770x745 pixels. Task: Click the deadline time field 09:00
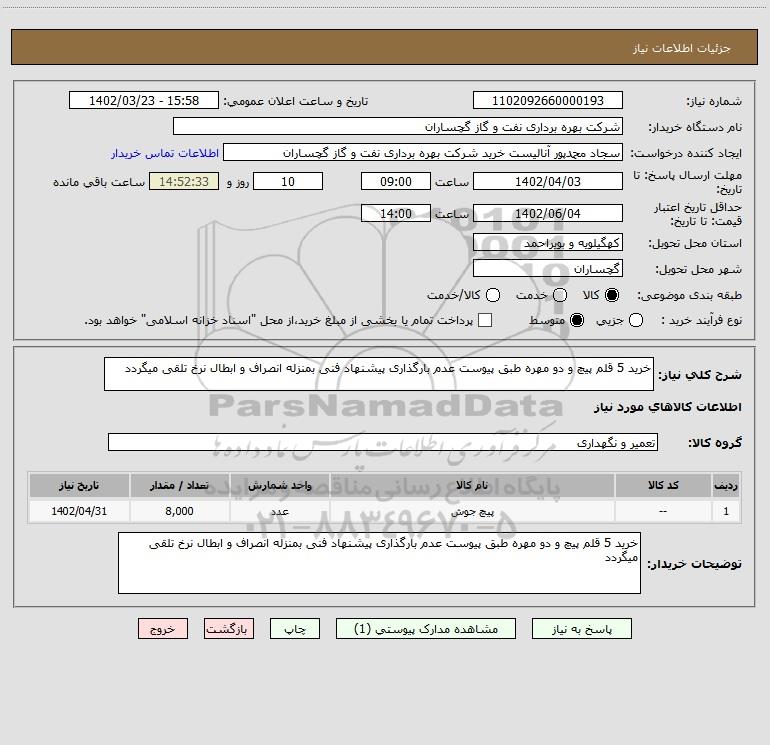point(396,181)
